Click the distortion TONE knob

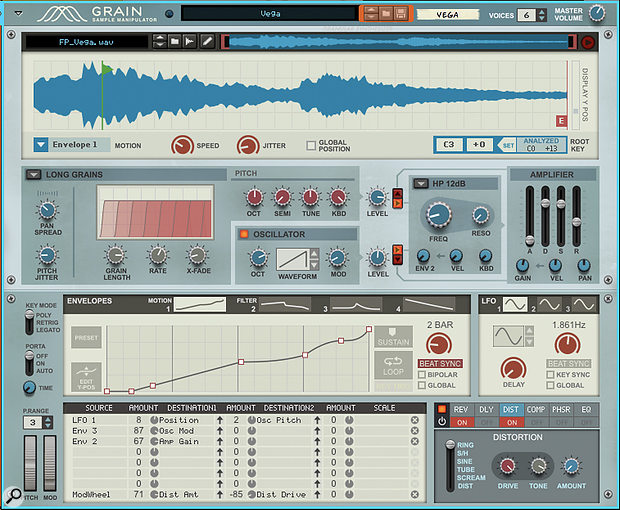[538, 467]
